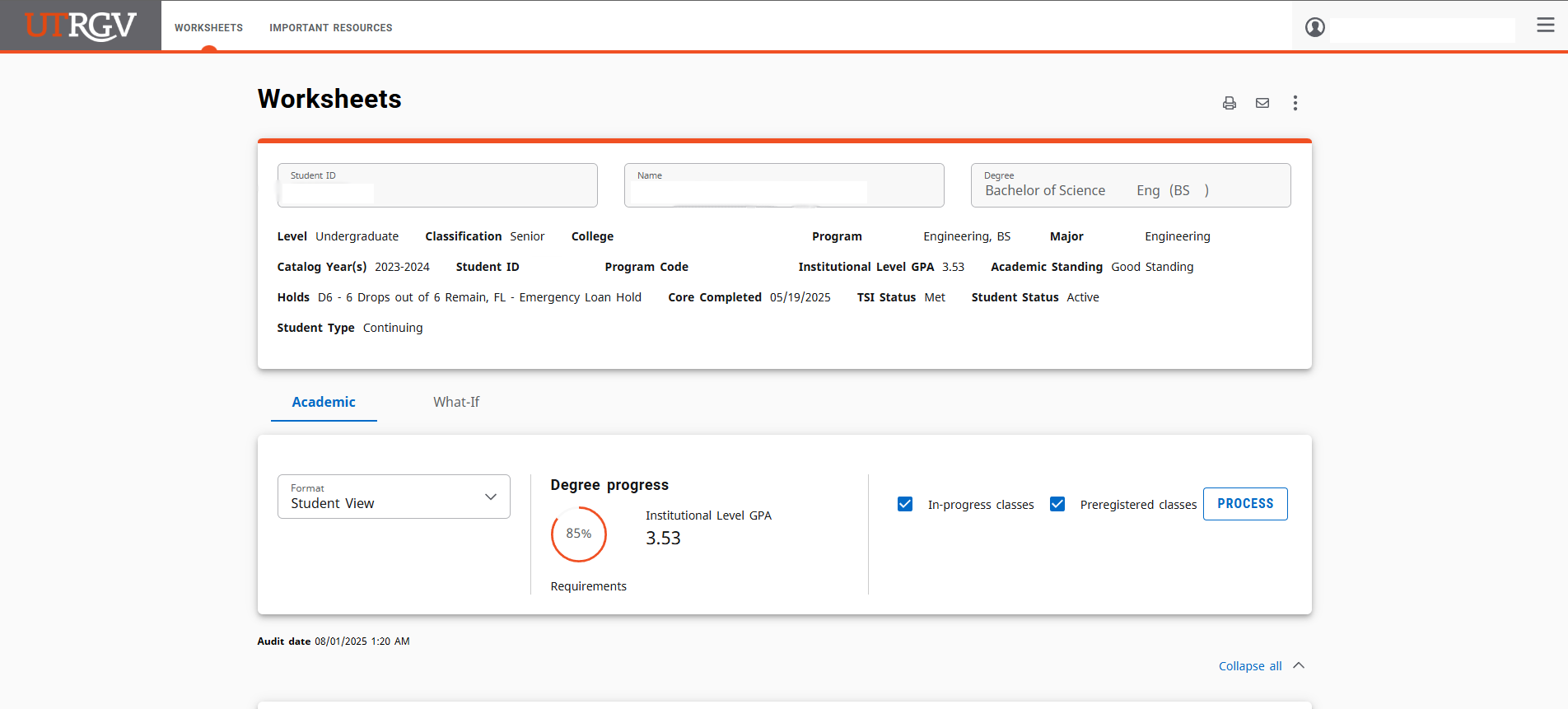Uncheck the Preregistered classes checkbox
1568x709 pixels.
coord(1057,504)
